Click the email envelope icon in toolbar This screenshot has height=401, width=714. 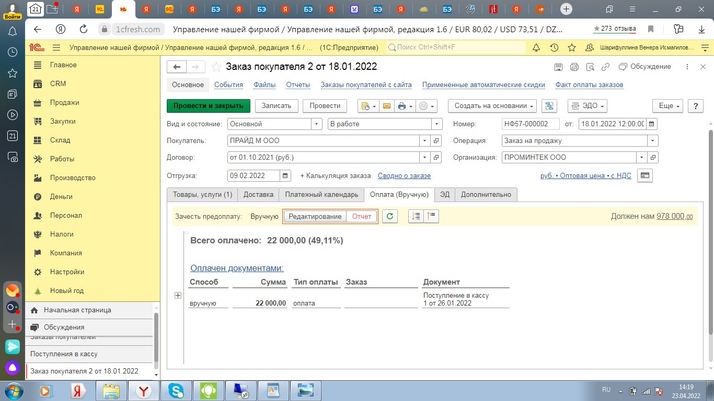[386, 106]
